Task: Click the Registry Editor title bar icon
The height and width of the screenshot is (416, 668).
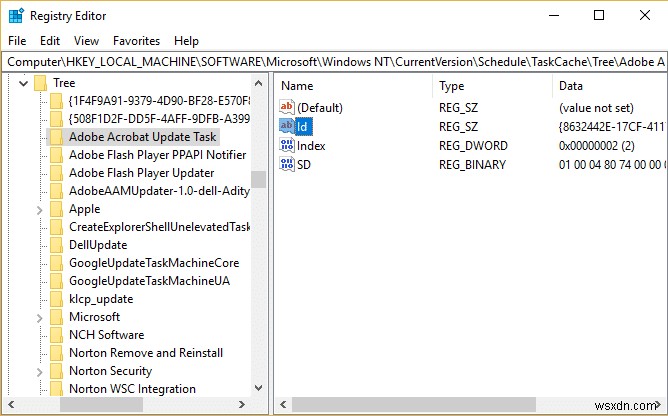Action: point(15,15)
